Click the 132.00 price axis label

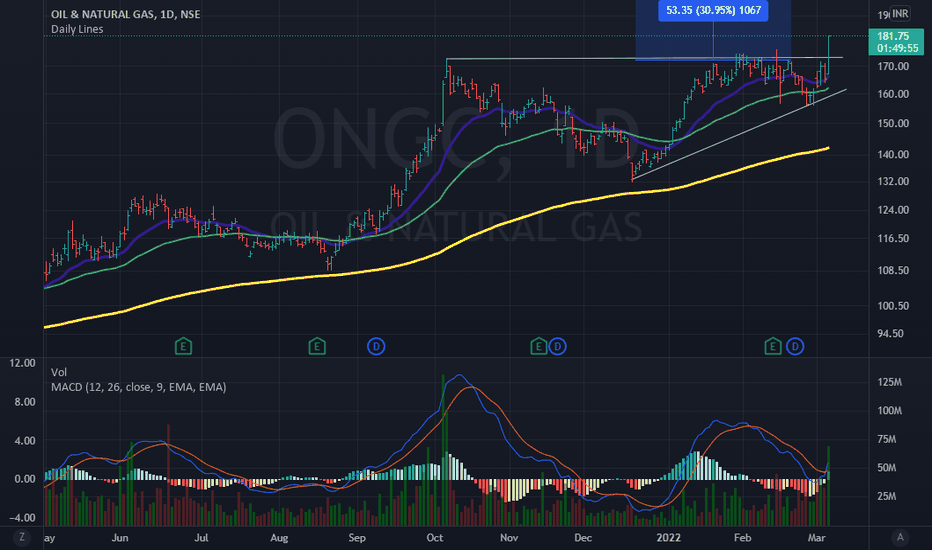893,181
